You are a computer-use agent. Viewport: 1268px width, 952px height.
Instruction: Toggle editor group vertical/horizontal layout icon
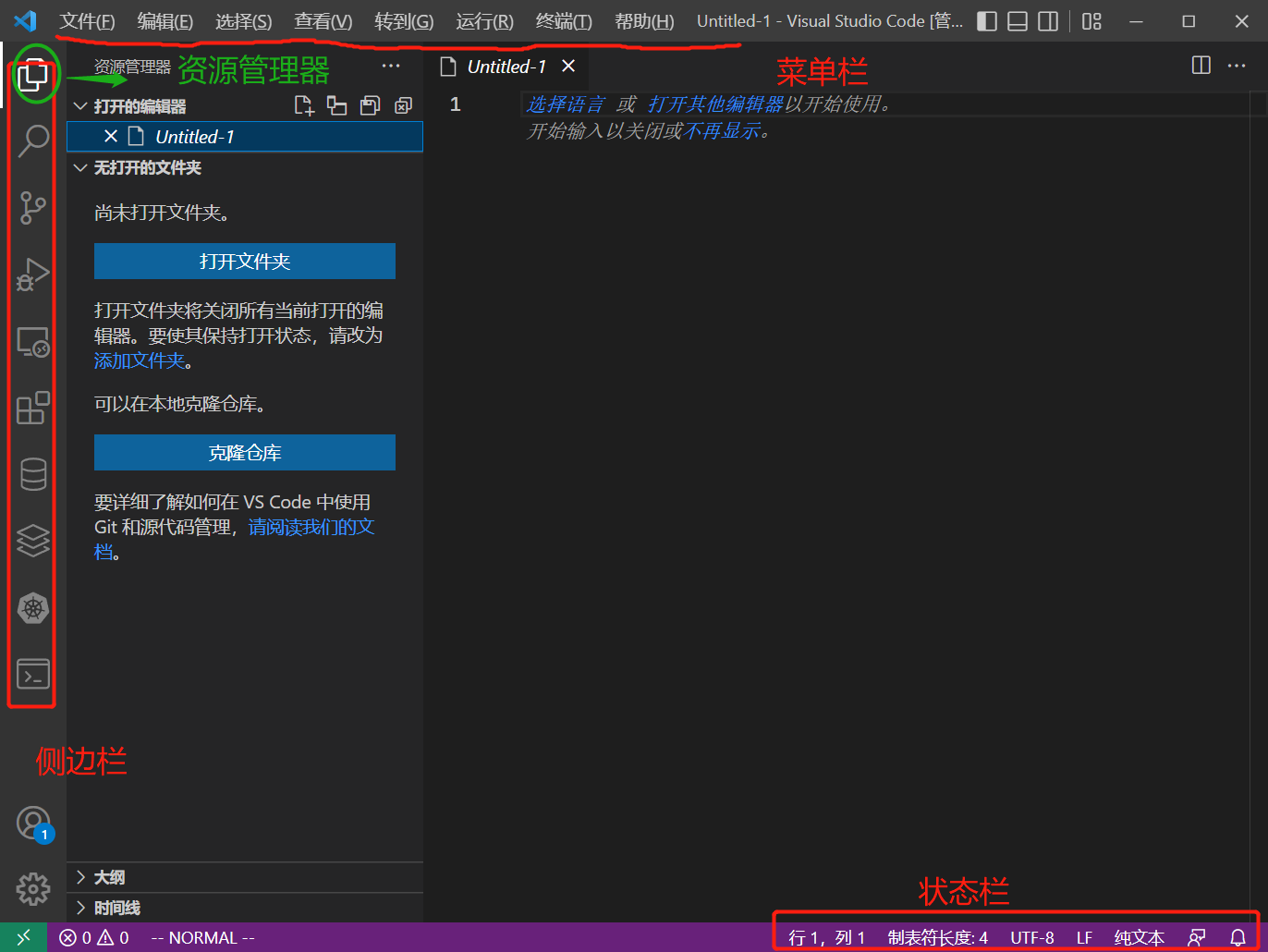click(x=337, y=105)
